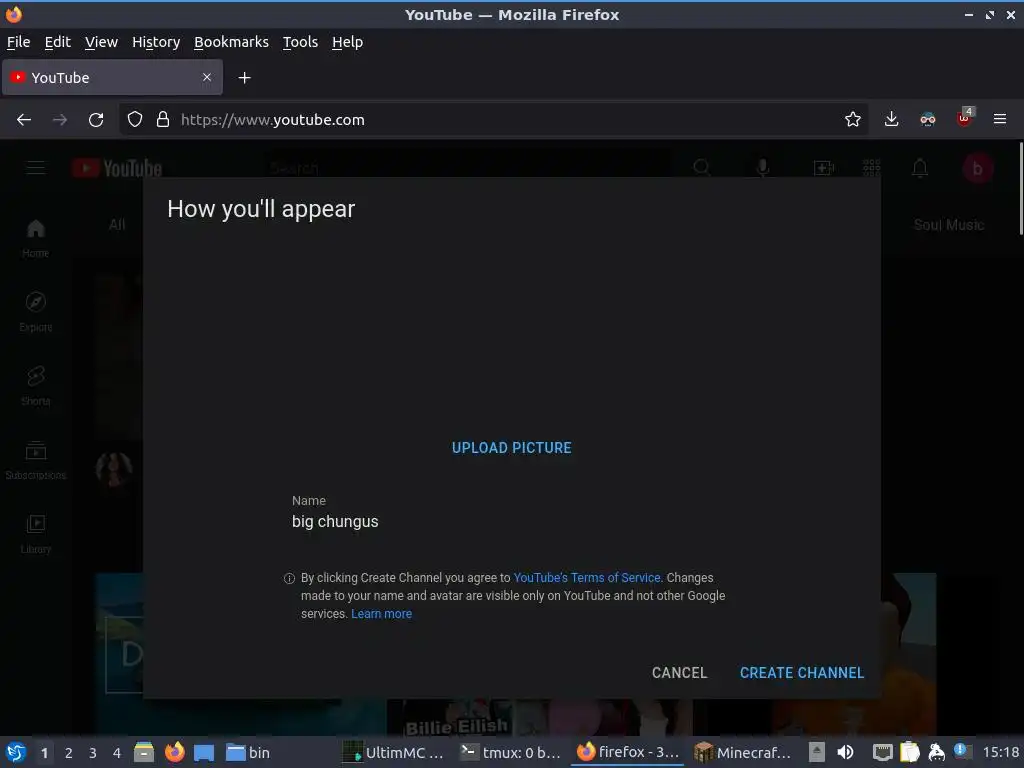Open the History menu
1024x768 pixels.
coord(156,42)
